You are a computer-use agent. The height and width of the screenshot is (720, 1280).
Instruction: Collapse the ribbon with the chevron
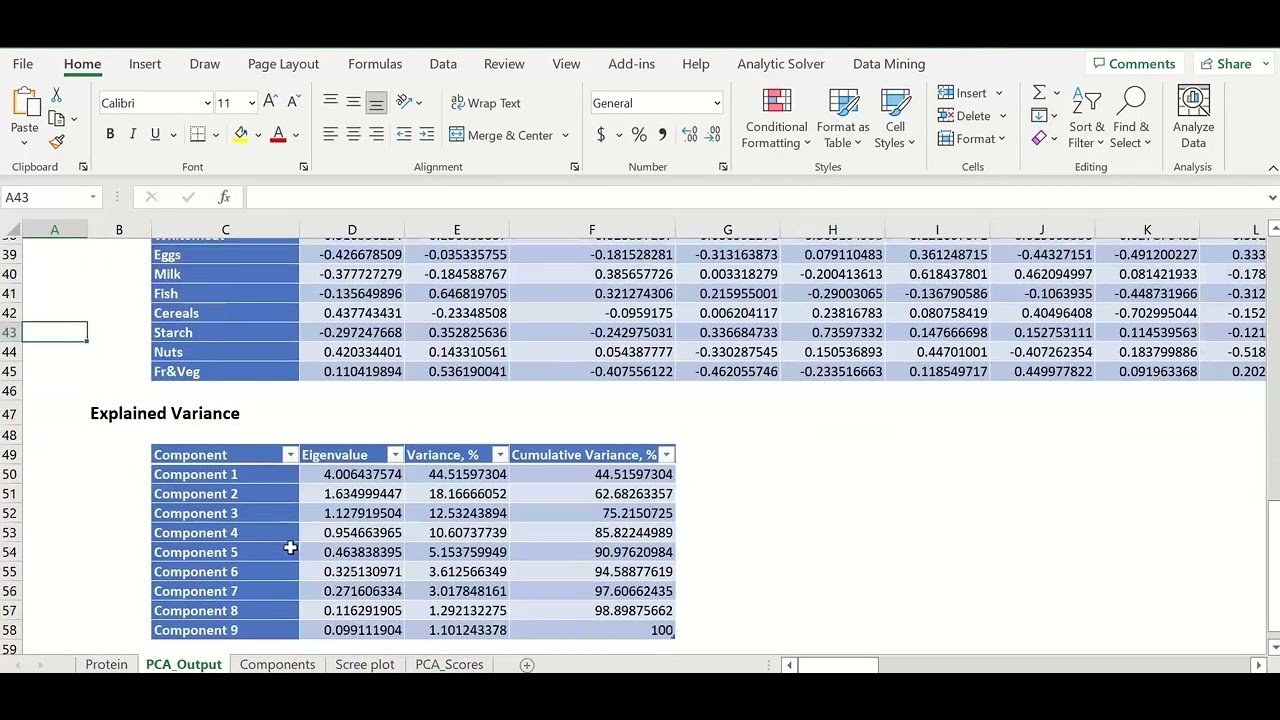point(1272,167)
